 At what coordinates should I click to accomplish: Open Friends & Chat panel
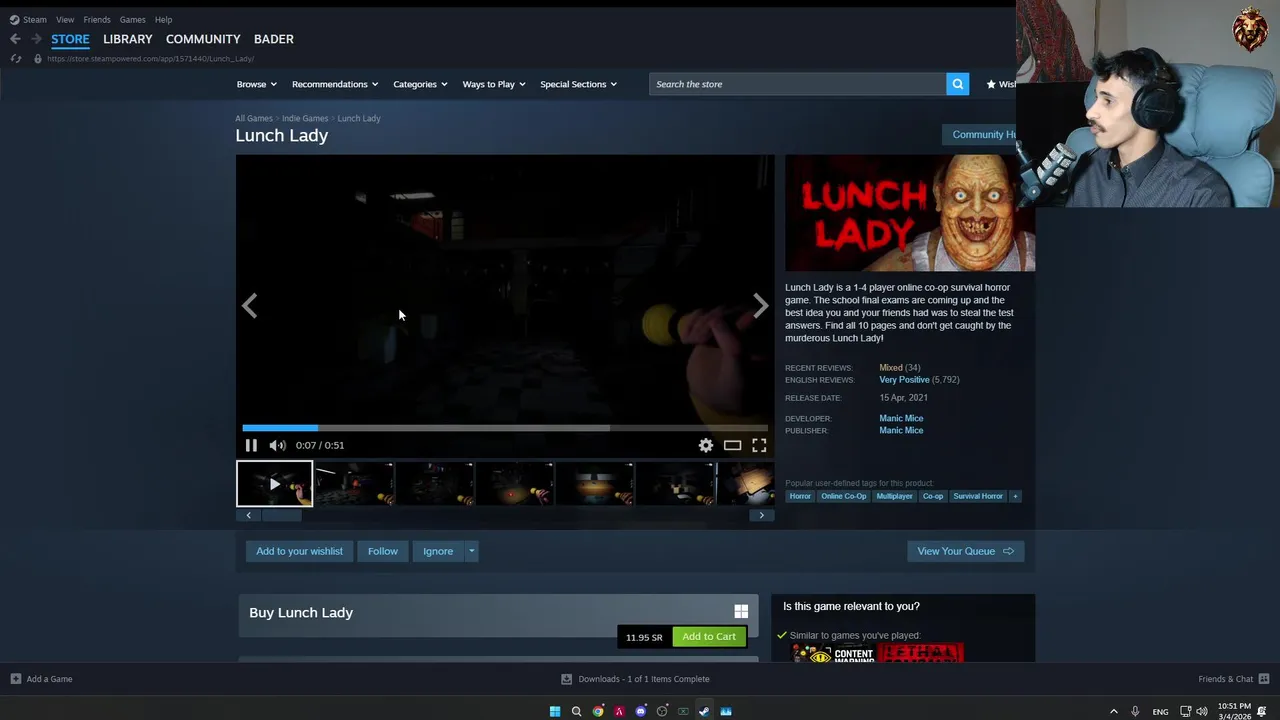coord(1233,679)
